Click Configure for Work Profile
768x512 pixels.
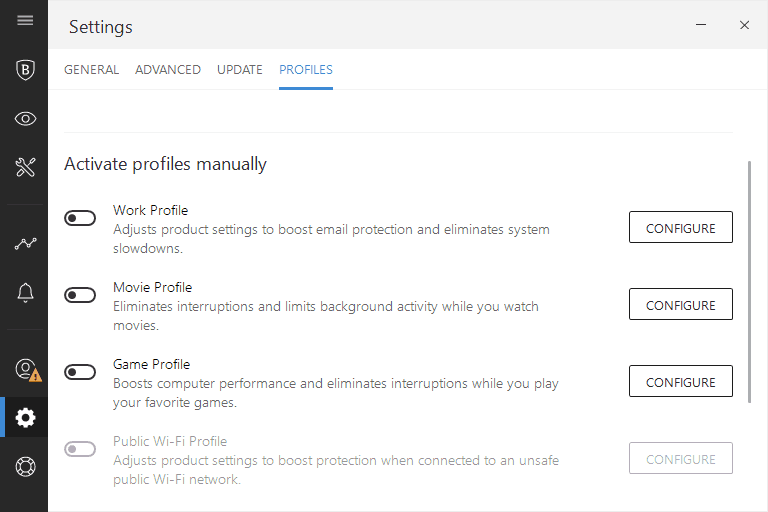(681, 227)
